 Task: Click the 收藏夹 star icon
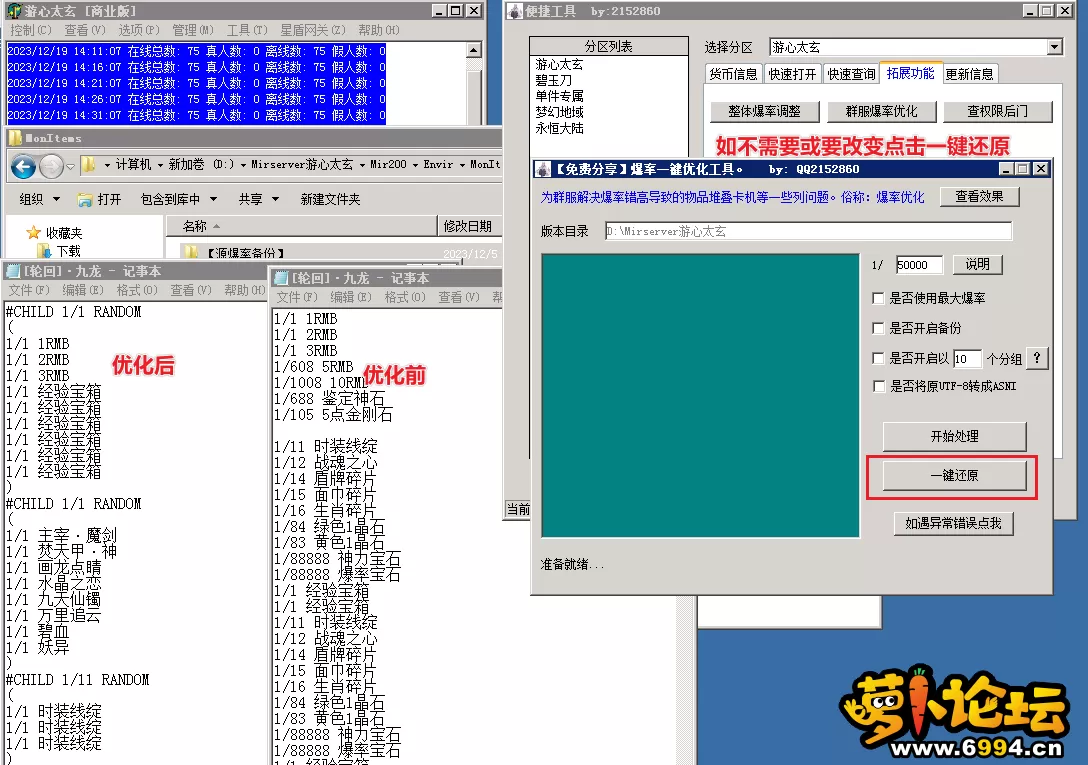pos(33,233)
